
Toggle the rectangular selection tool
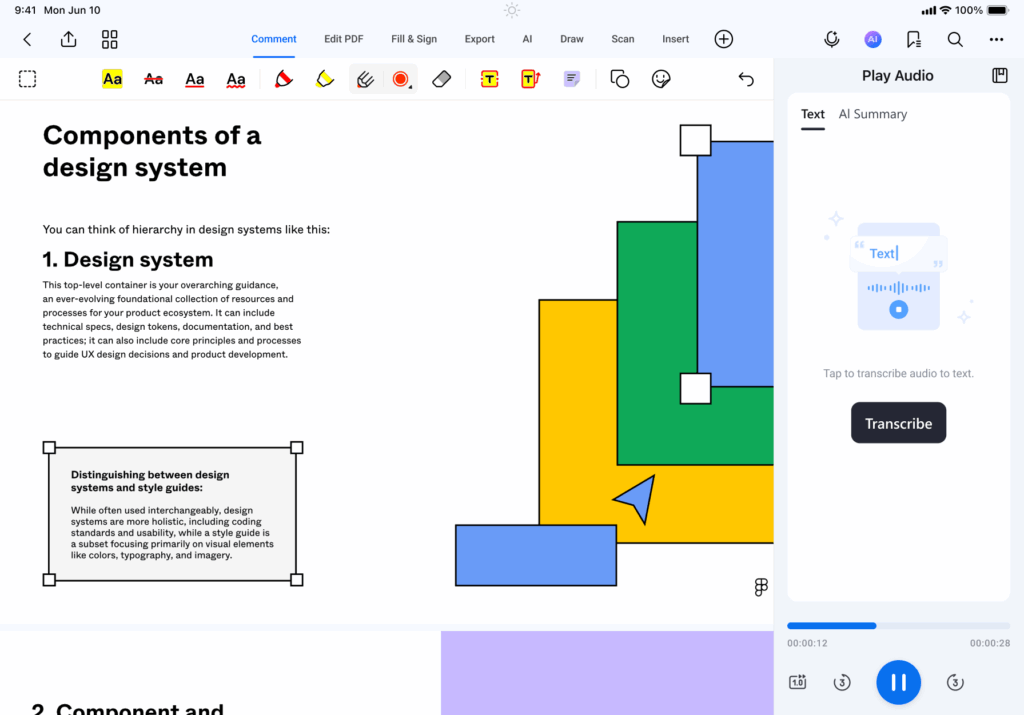pos(28,79)
